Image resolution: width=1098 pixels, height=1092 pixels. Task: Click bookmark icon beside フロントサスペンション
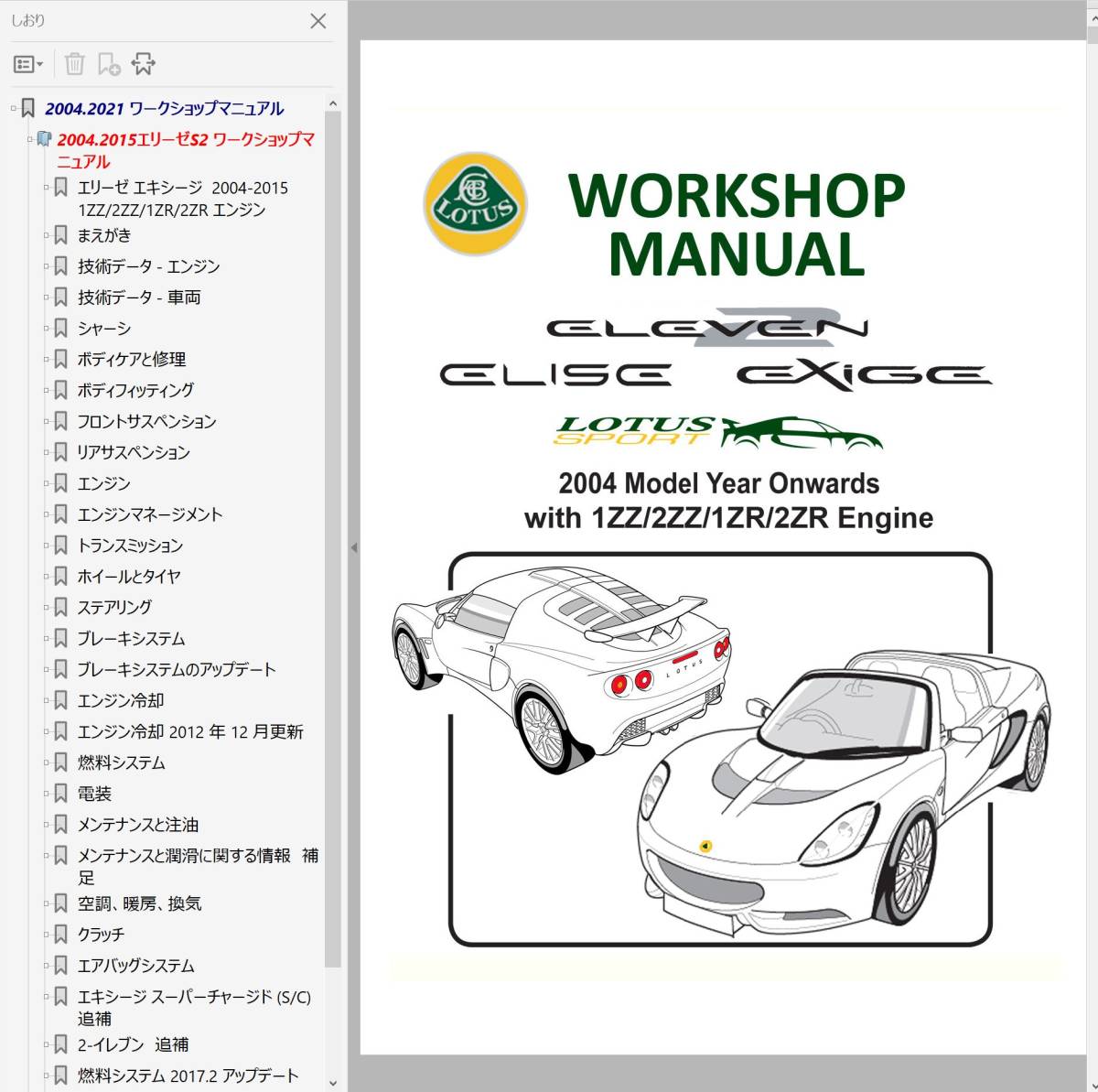[61, 421]
